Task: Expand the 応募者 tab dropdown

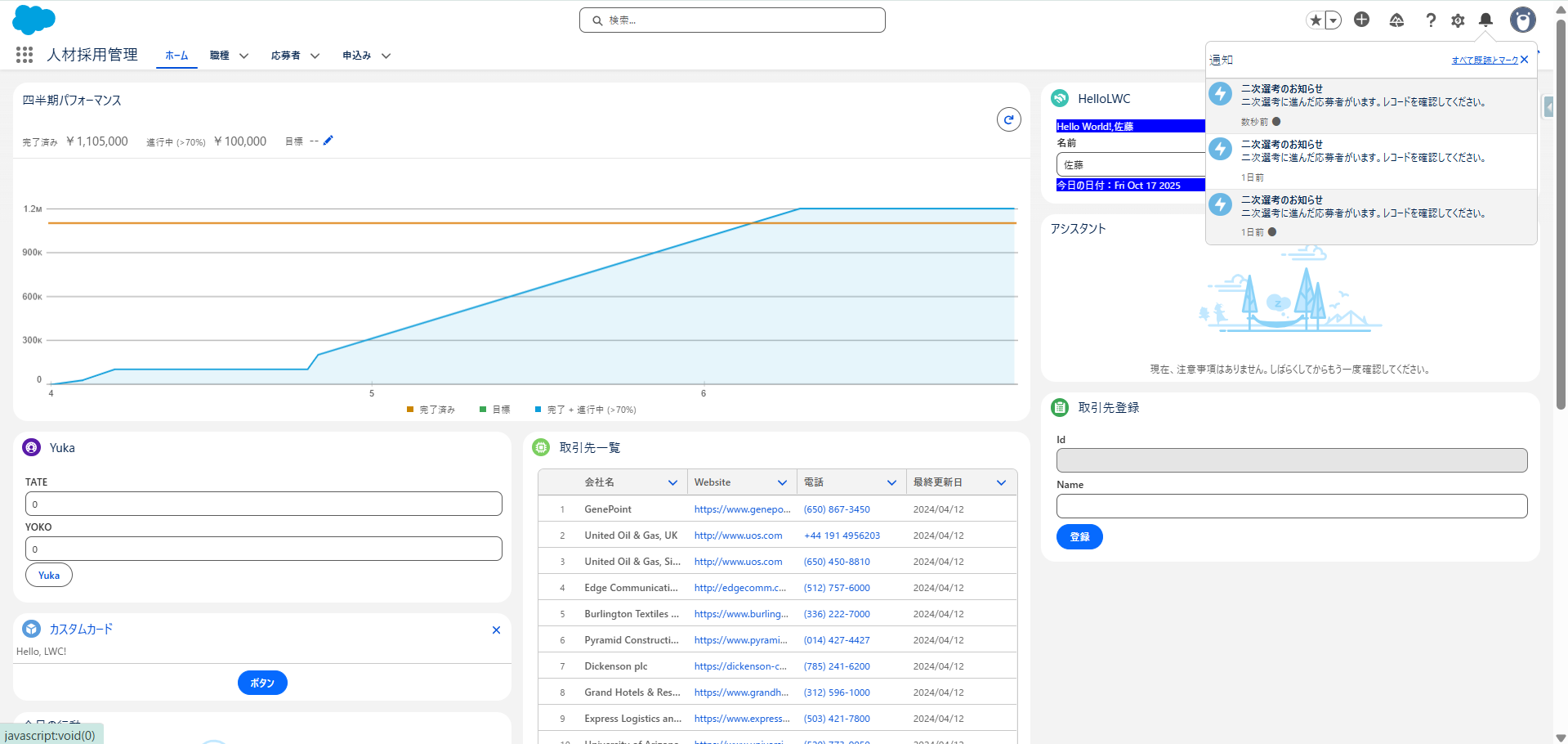Action: coord(315,56)
